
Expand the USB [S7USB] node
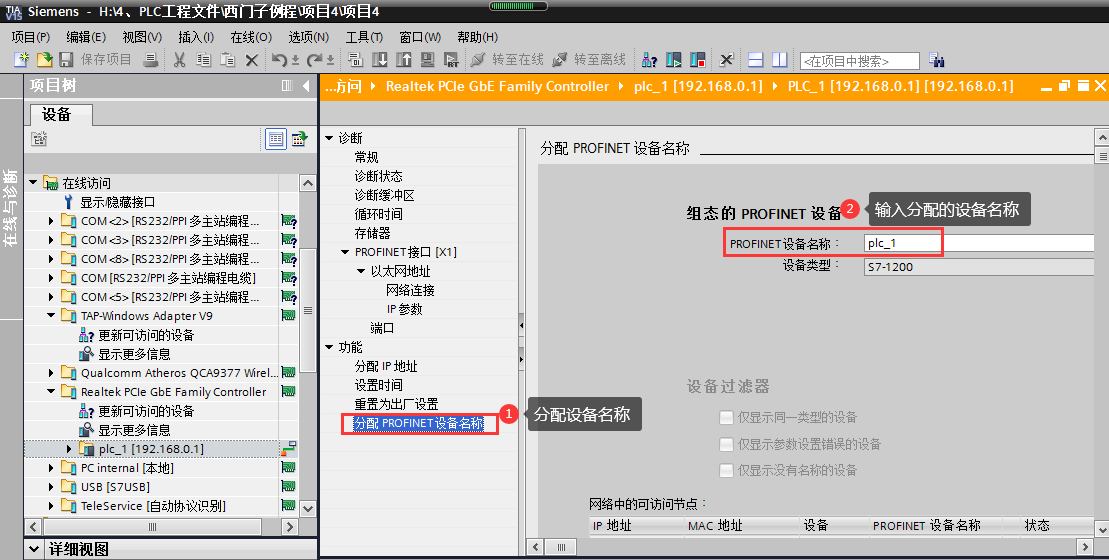51,487
